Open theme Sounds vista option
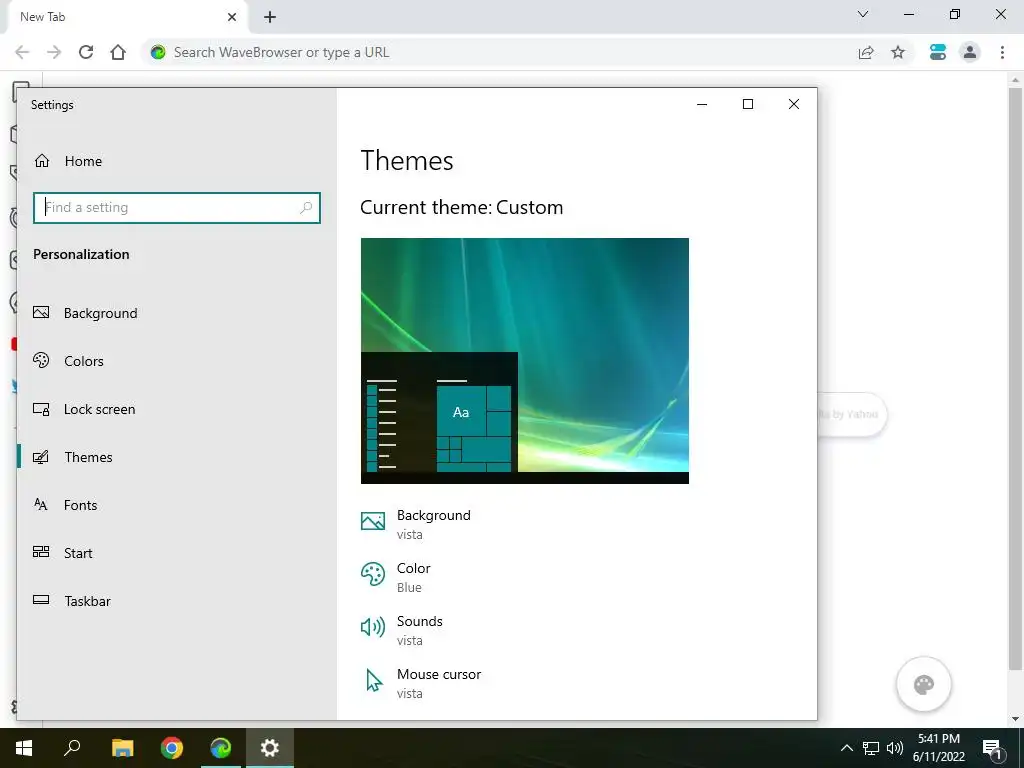 (402, 630)
